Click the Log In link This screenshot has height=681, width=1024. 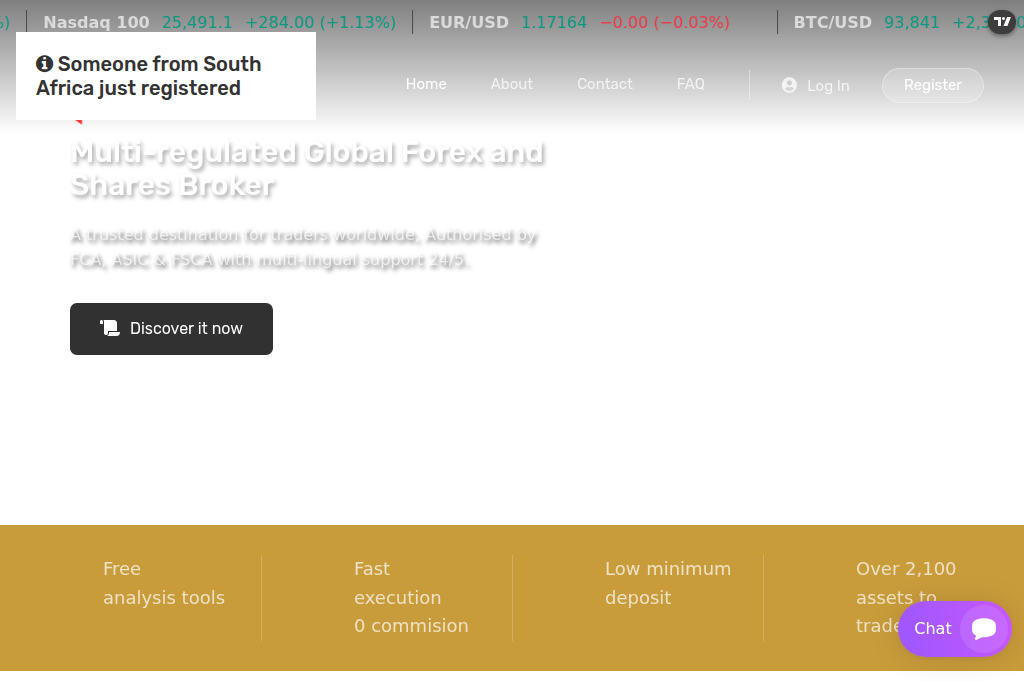coord(826,86)
